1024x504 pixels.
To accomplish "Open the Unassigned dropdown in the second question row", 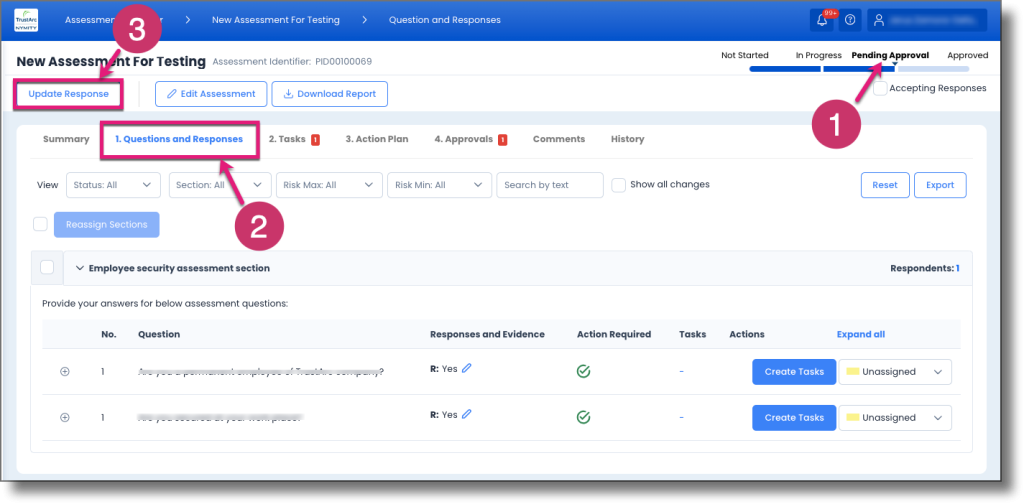I will [895, 418].
